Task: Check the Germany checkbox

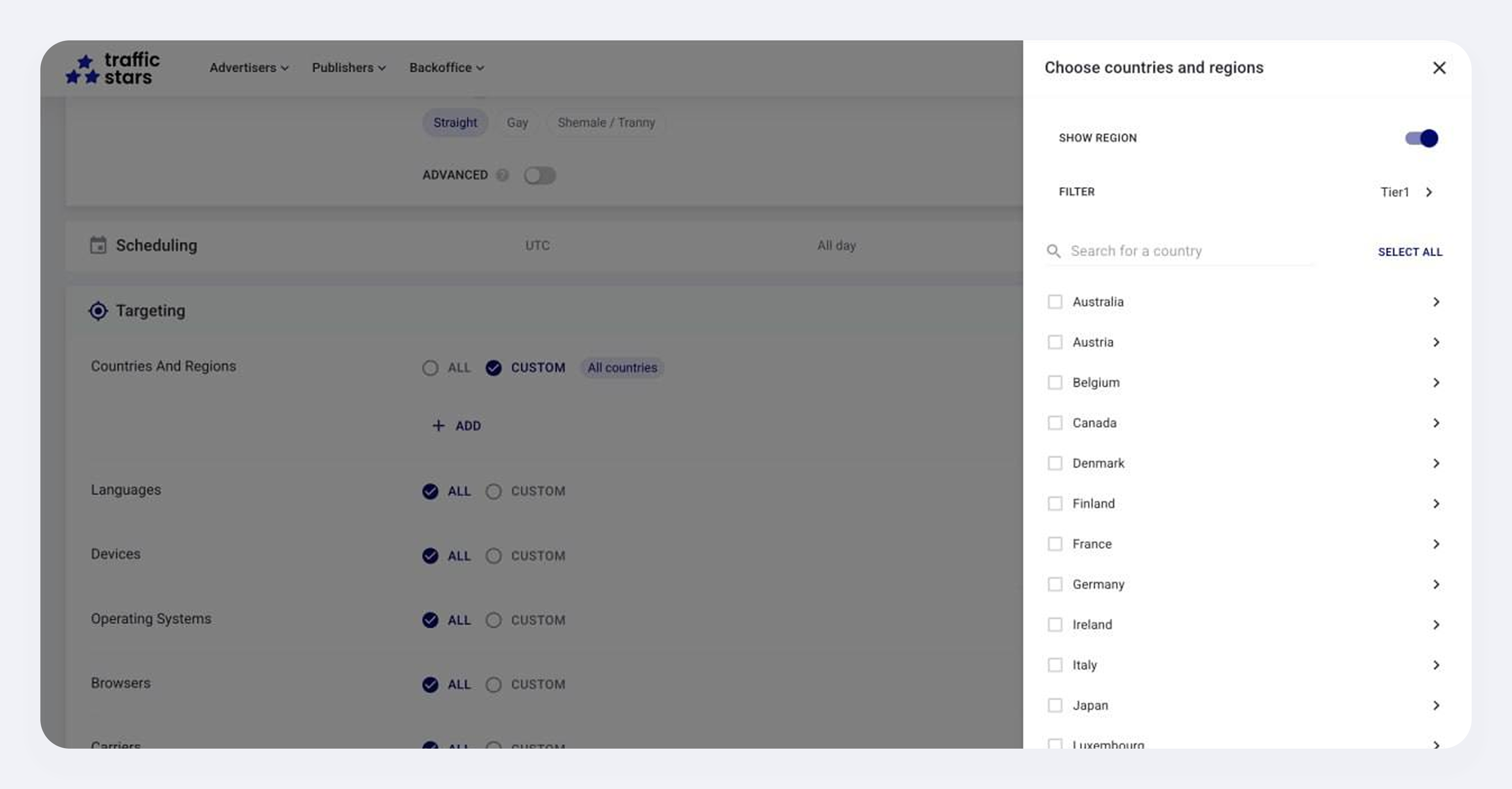Action: (x=1055, y=584)
